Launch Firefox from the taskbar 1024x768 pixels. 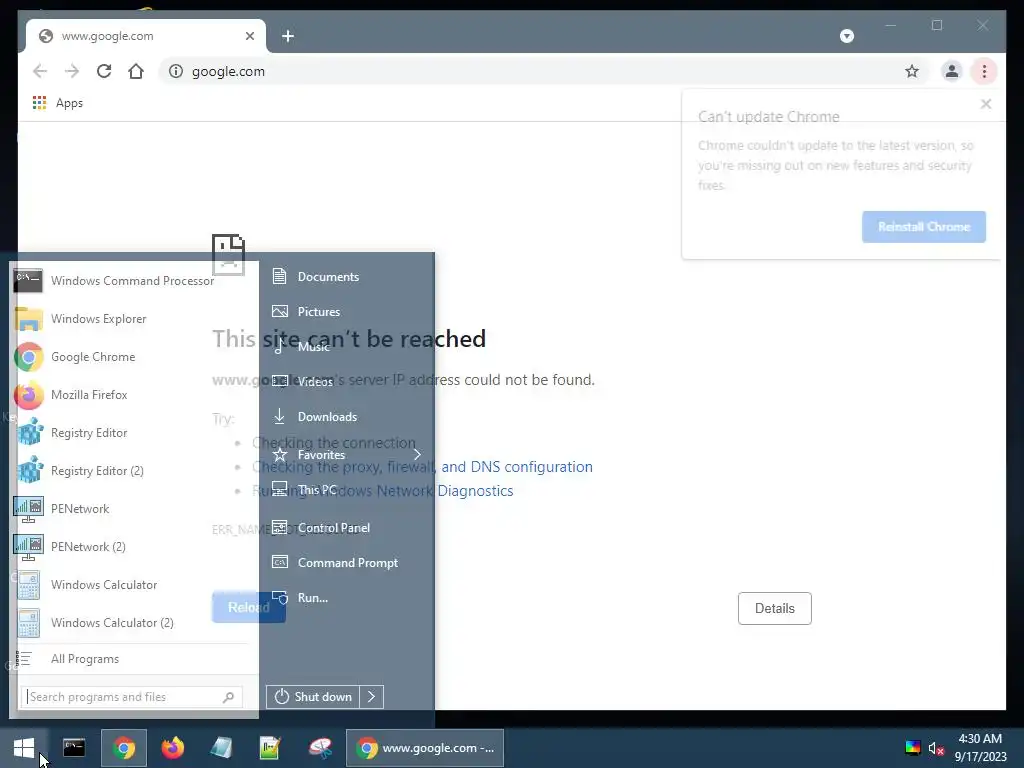coord(172,748)
